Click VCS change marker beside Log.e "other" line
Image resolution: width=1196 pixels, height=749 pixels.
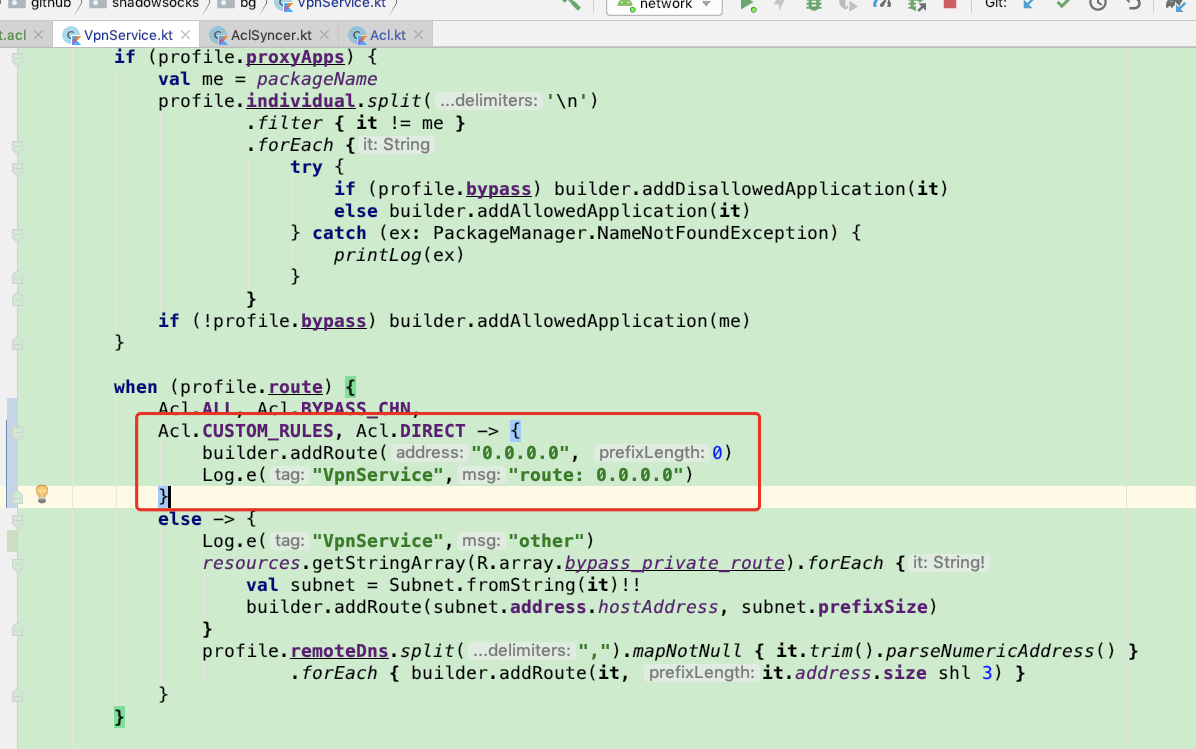click(11, 541)
